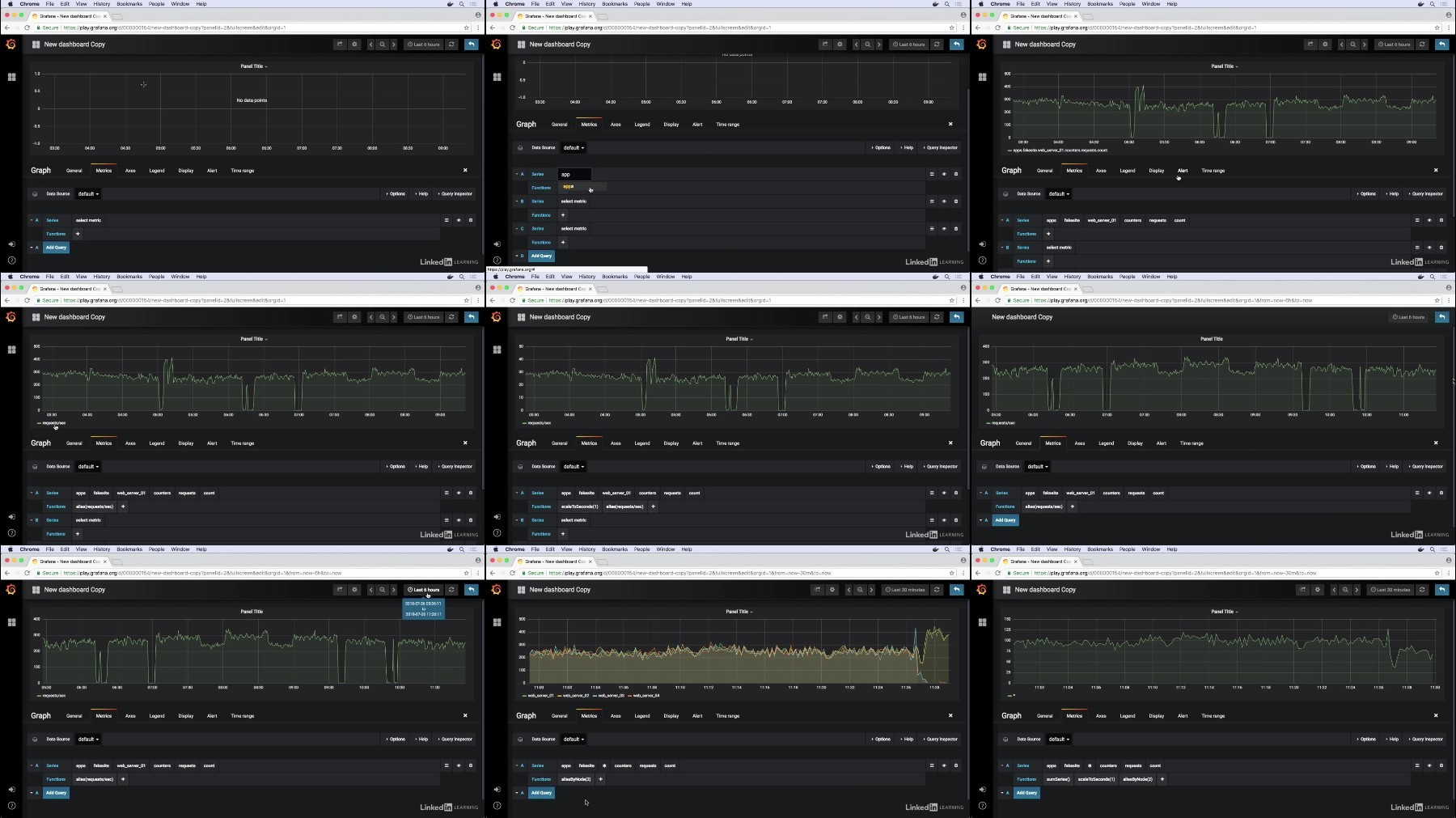Viewport: 1456px width, 818px height.
Task: Open Chrome Bookmarks menu in top-left menu bar
Action: coord(129,4)
